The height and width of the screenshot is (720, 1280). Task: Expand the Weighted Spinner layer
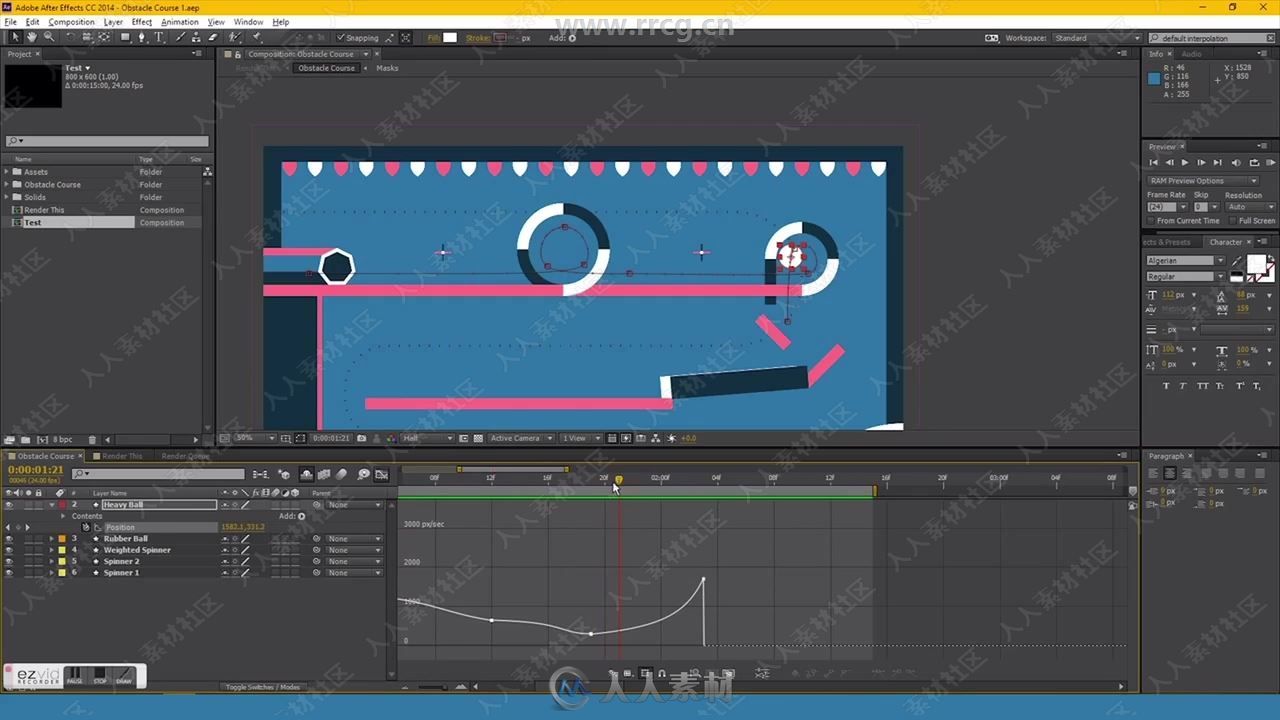(x=52, y=550)
